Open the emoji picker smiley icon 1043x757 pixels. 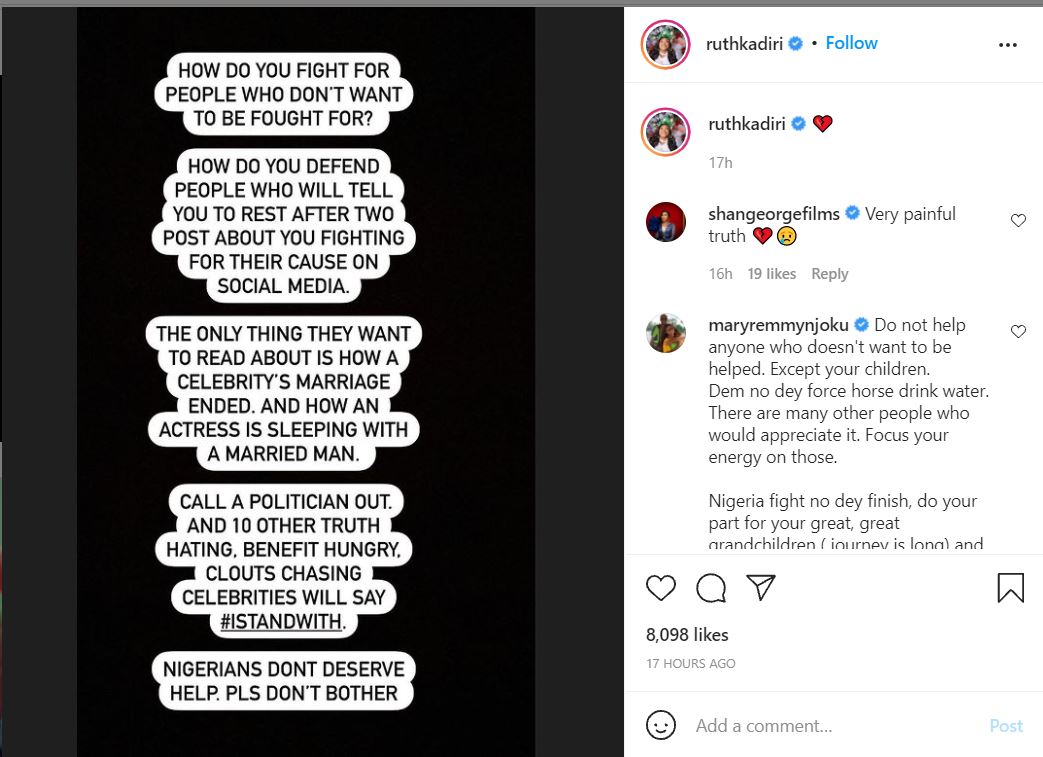click(x=661, y=725)
